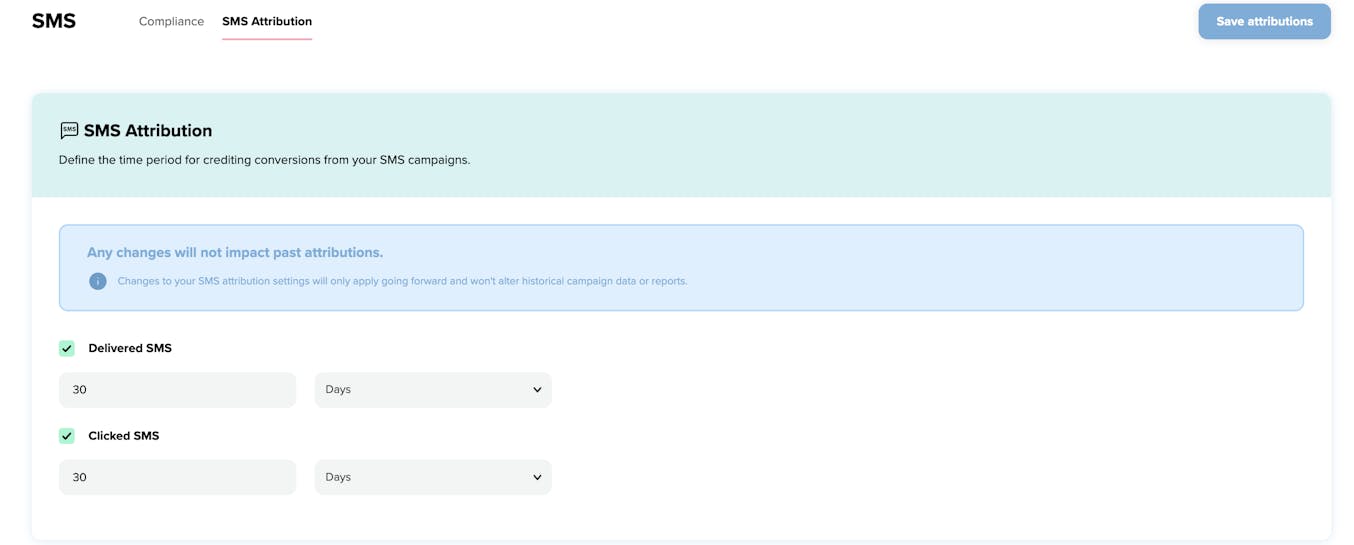1354x545 pixels.
Task: Click the Delivered SMS label
Action: 130,348
